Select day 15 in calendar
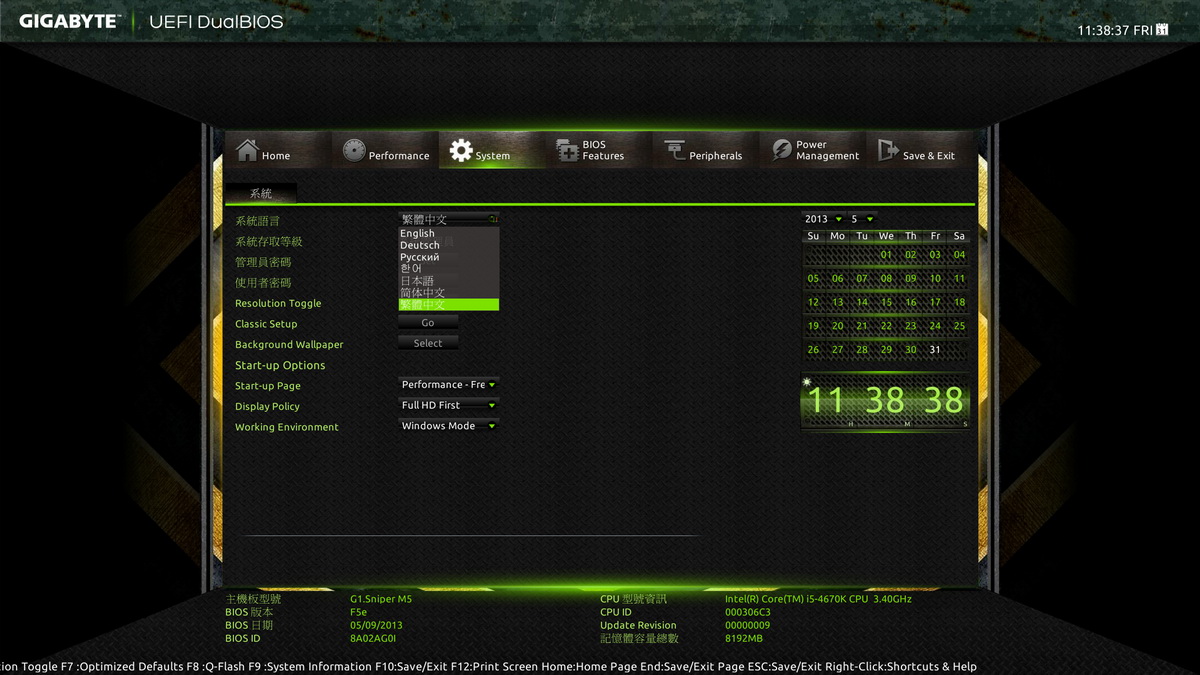This screenshot has width=1200, height=675. [x=886, y=302]
